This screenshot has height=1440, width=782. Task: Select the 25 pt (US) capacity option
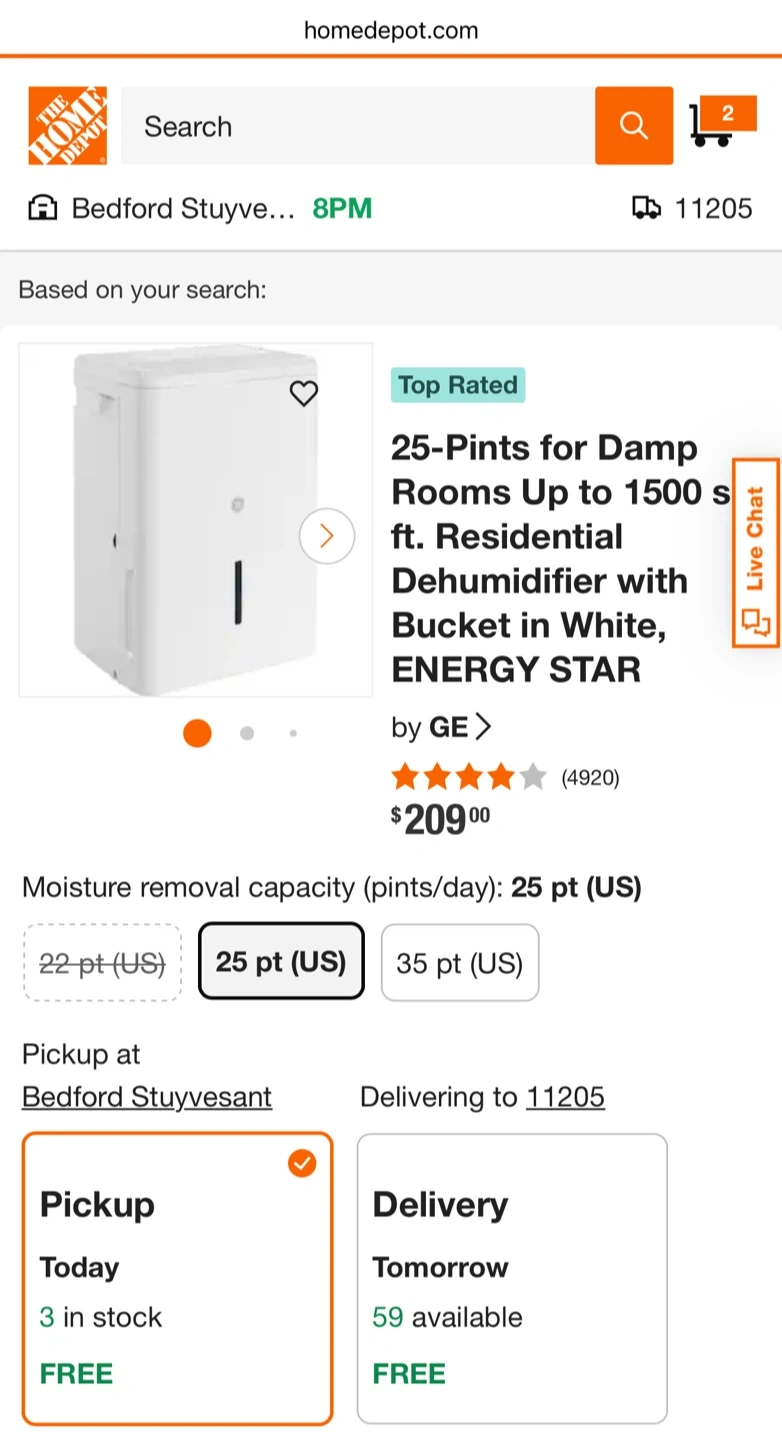[281, 961]
